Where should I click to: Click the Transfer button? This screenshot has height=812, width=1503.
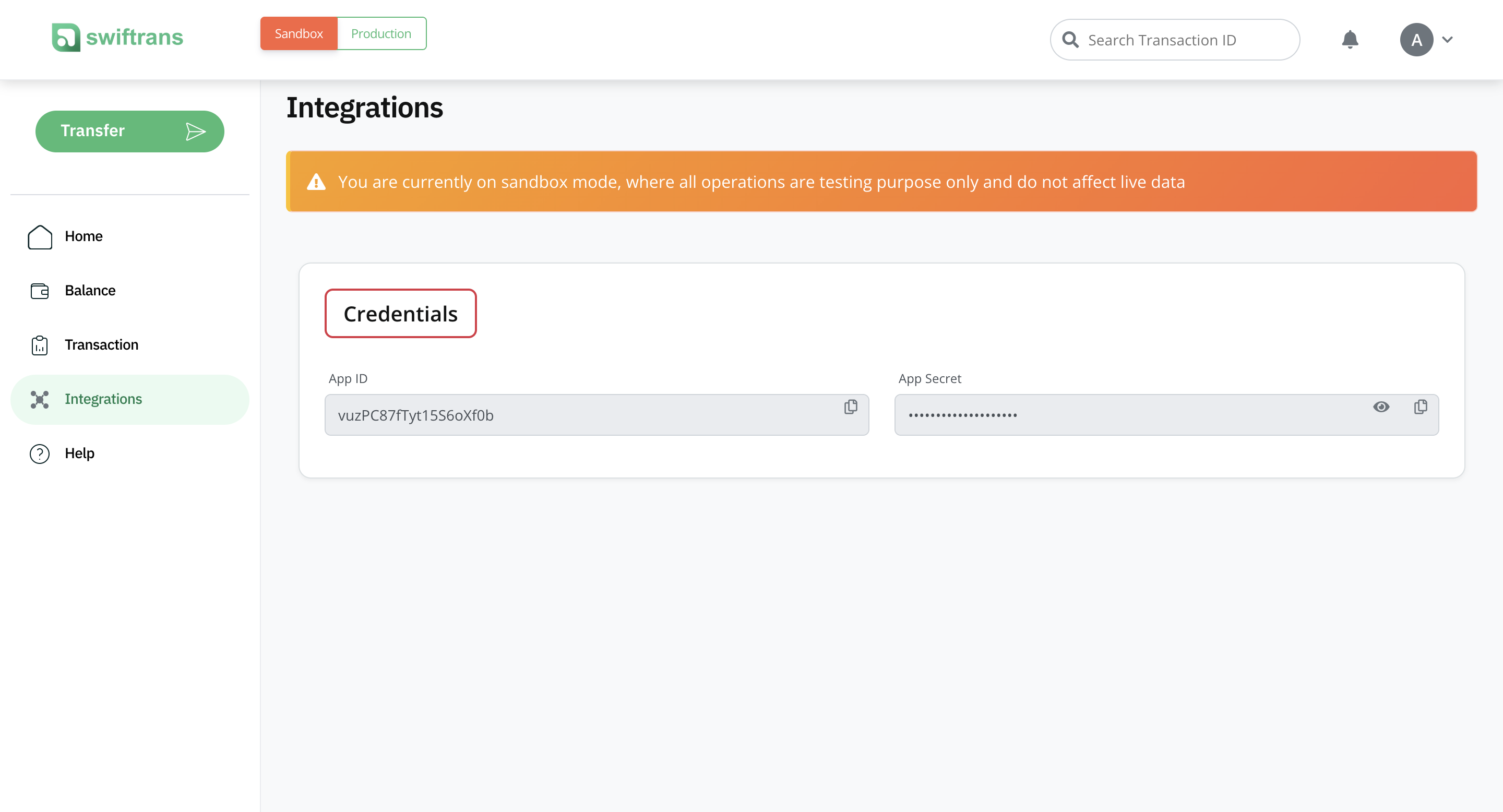tap(129, 130)
